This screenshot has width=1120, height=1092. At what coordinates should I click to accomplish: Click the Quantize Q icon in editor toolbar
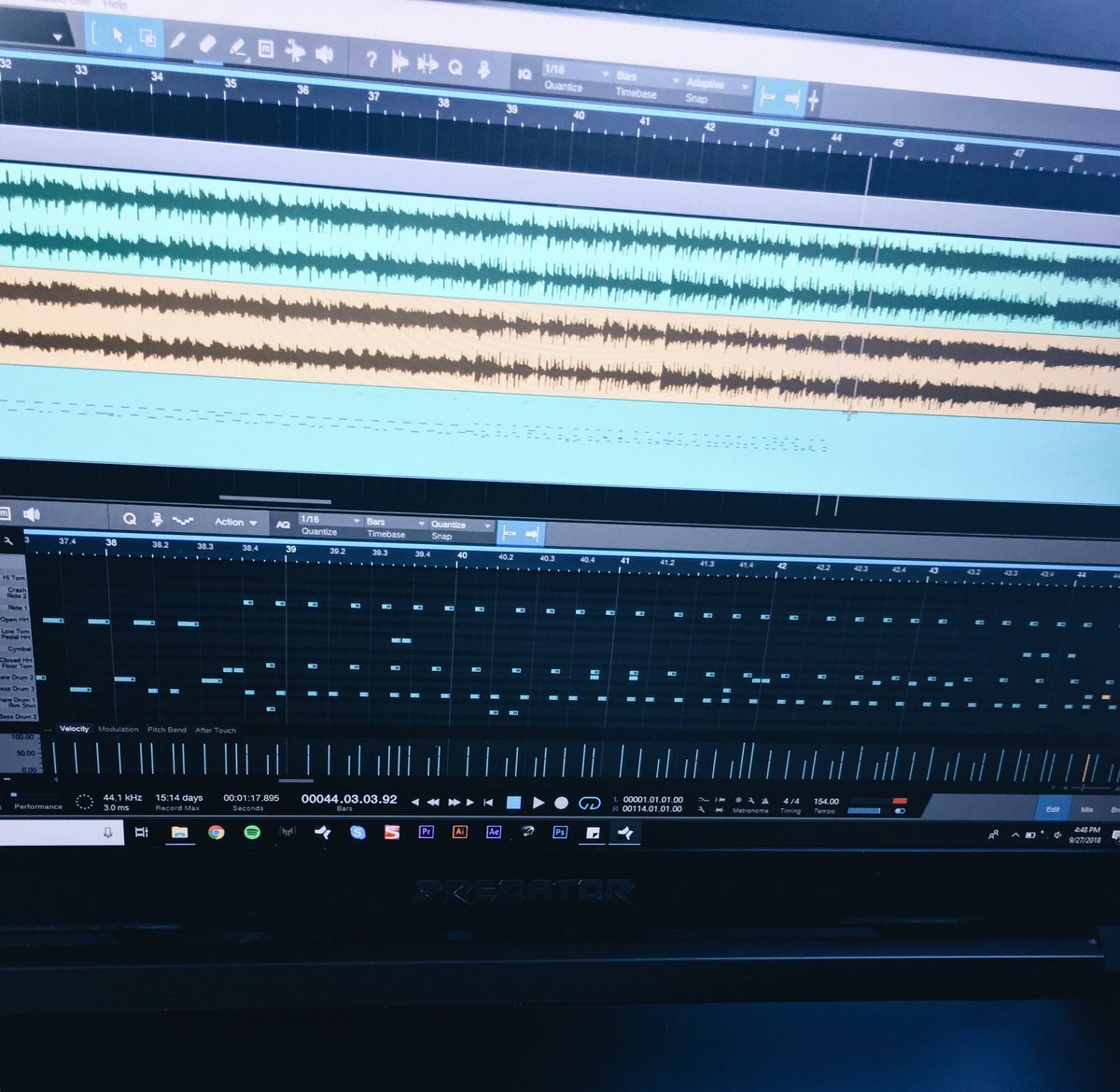[130, 520]
